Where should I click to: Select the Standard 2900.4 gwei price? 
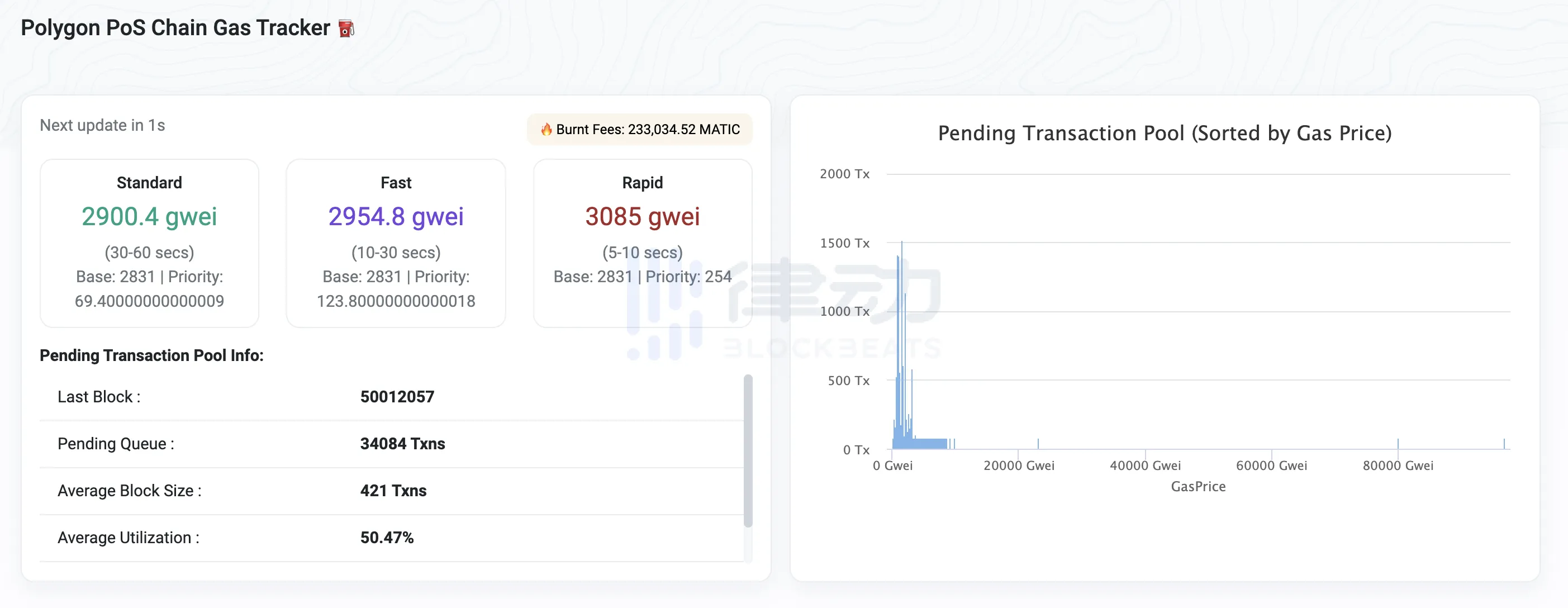149,217
